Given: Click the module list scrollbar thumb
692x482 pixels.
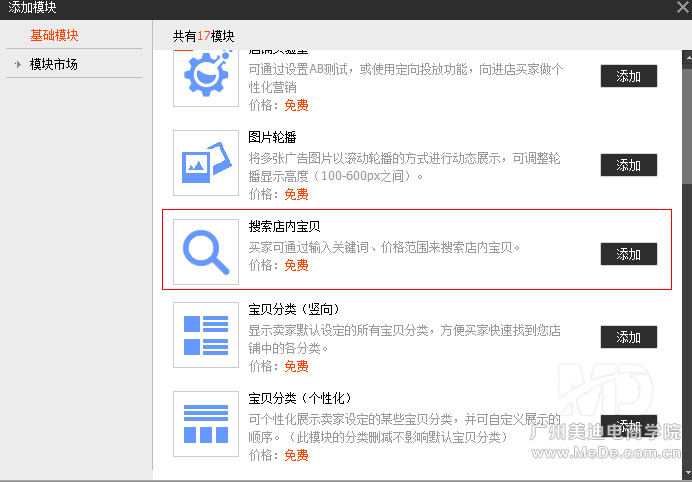Looking at the screenshot, I should click(x=687, y=126).
